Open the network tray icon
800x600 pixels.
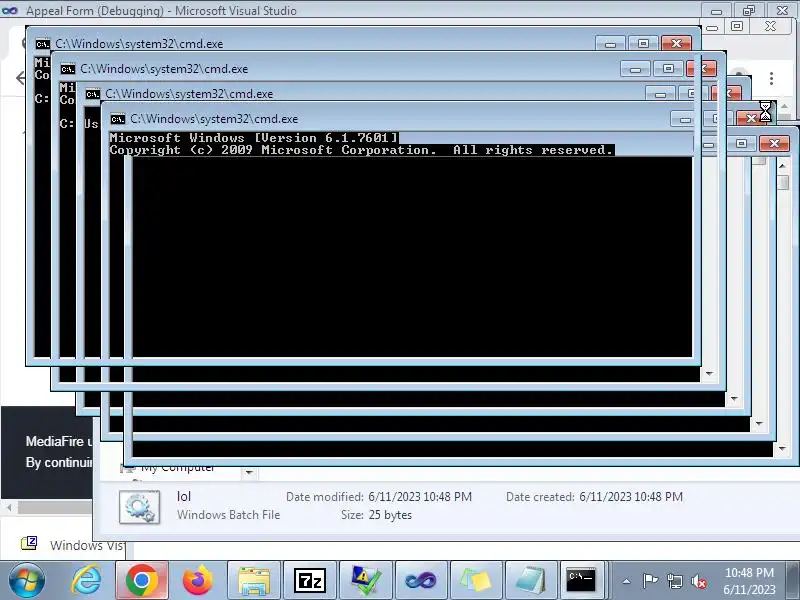tap(674, 581)
